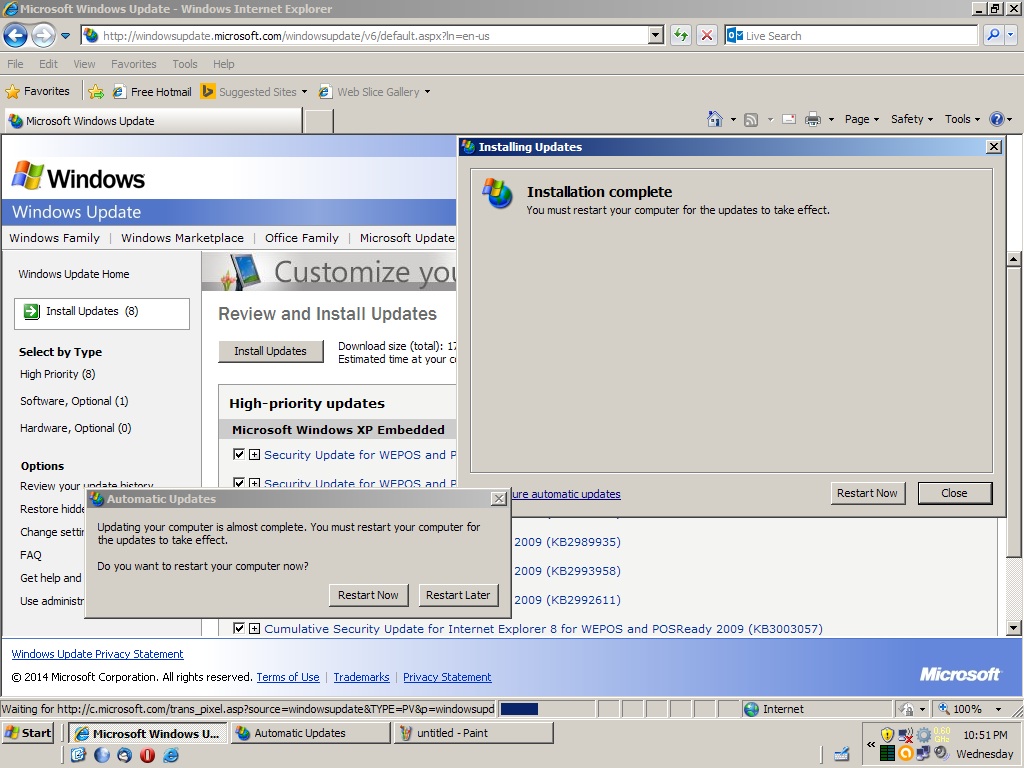Click the gear icon in the system tray
Screen dimensions: 1024x768
(x=923, y=735)
